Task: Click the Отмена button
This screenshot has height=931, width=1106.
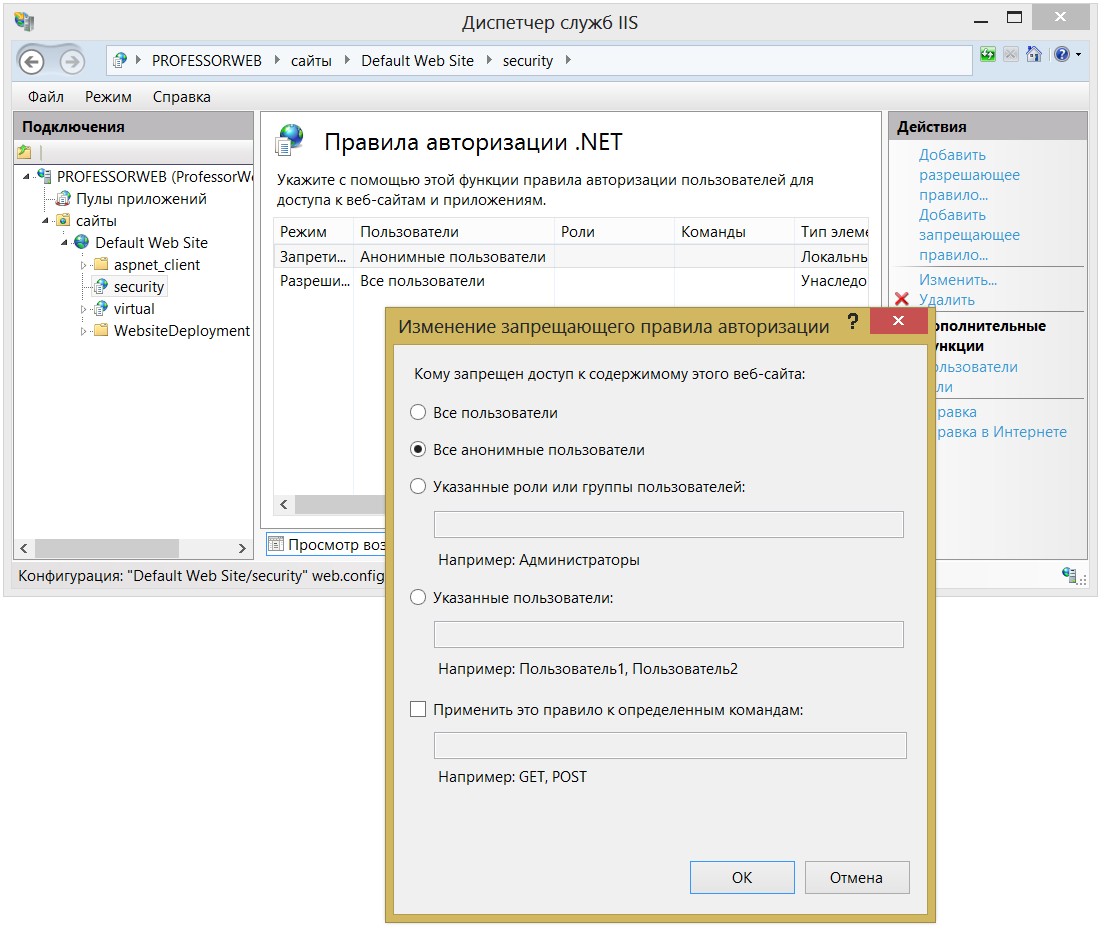Action: (856, 877)
